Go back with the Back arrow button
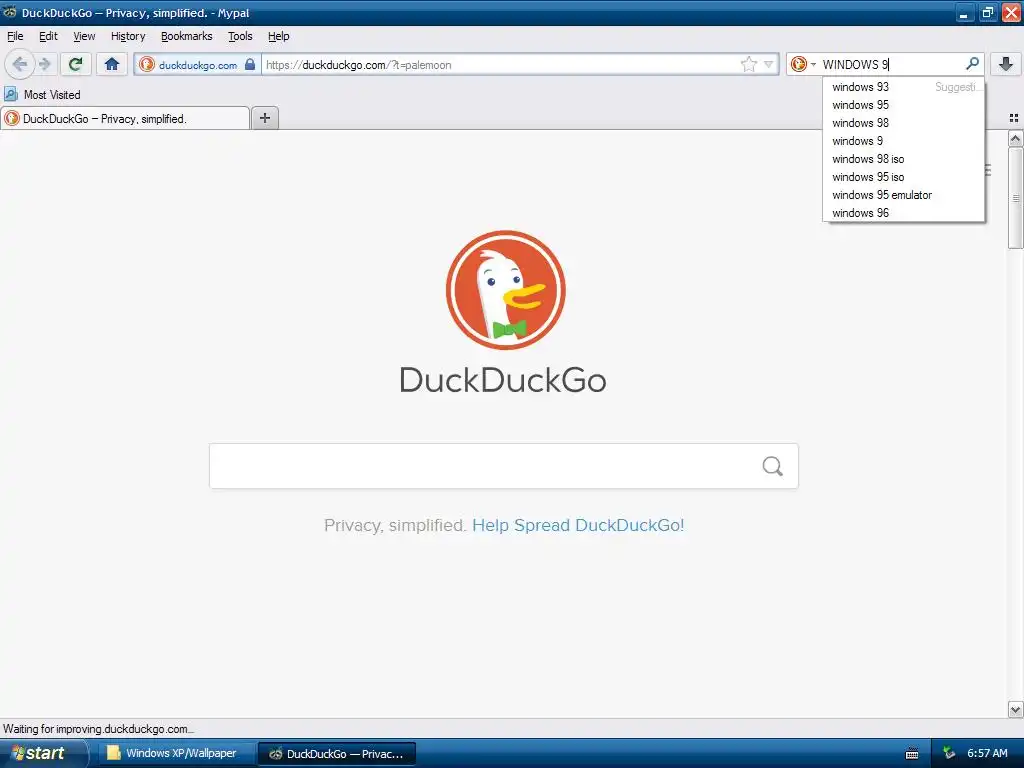Viewport: 1024px width, 768px height. pos(19,64)
